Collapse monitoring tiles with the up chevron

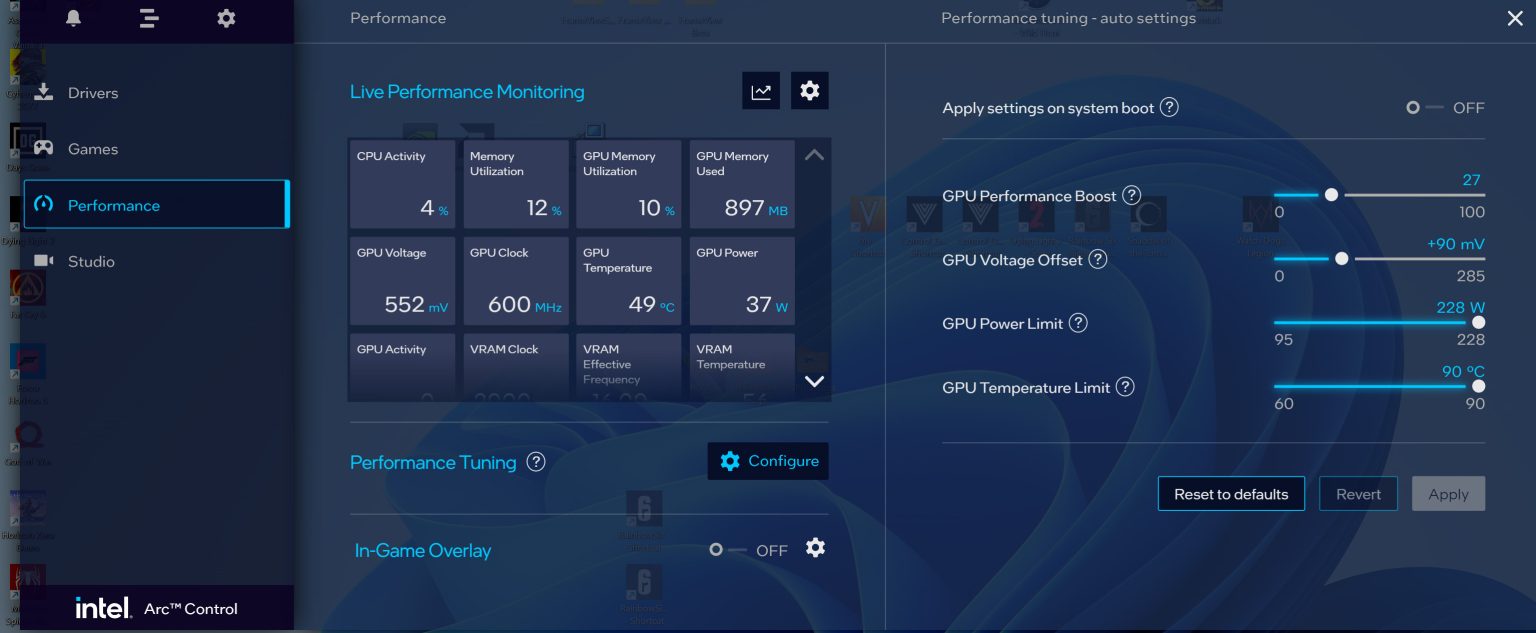814,154
